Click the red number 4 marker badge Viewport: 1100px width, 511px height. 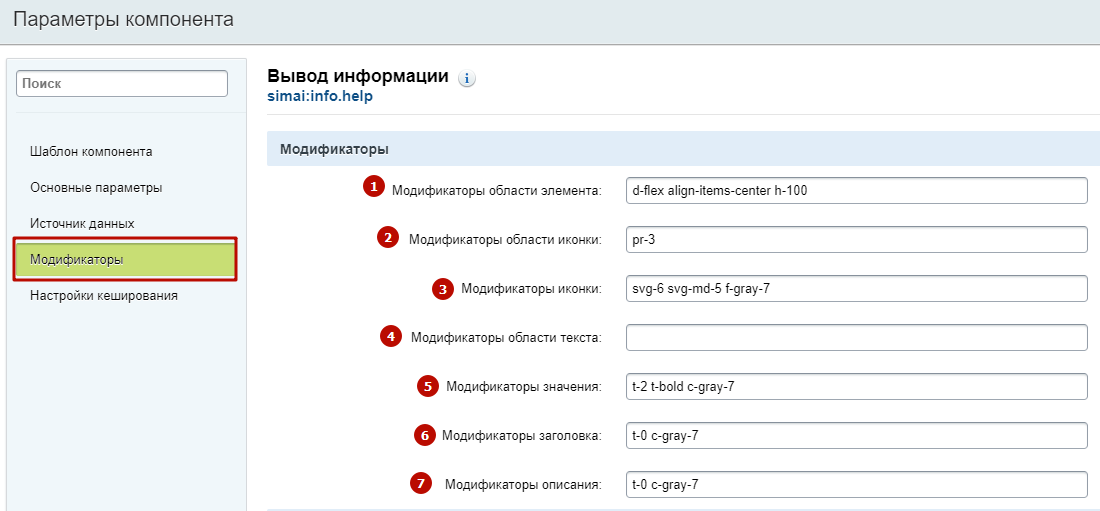tap(390, 336)
